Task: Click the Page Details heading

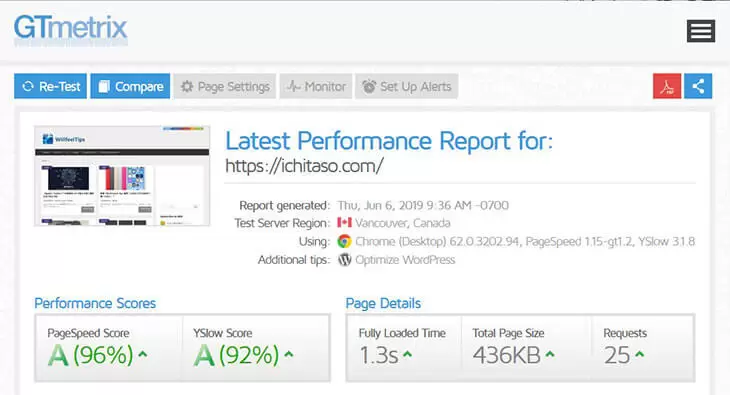Action: coord(383,303)
